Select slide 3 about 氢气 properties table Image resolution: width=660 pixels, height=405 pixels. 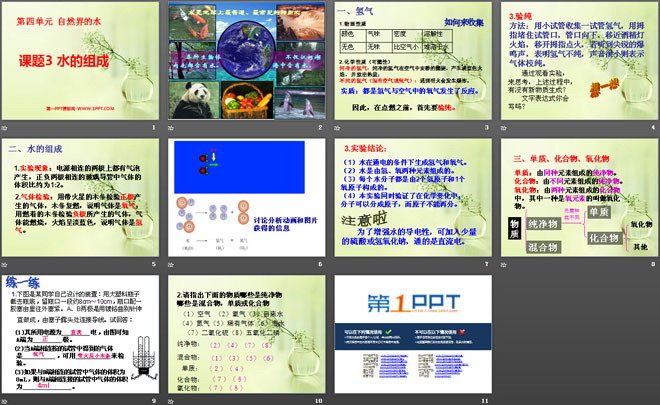(x=413, y=61)
